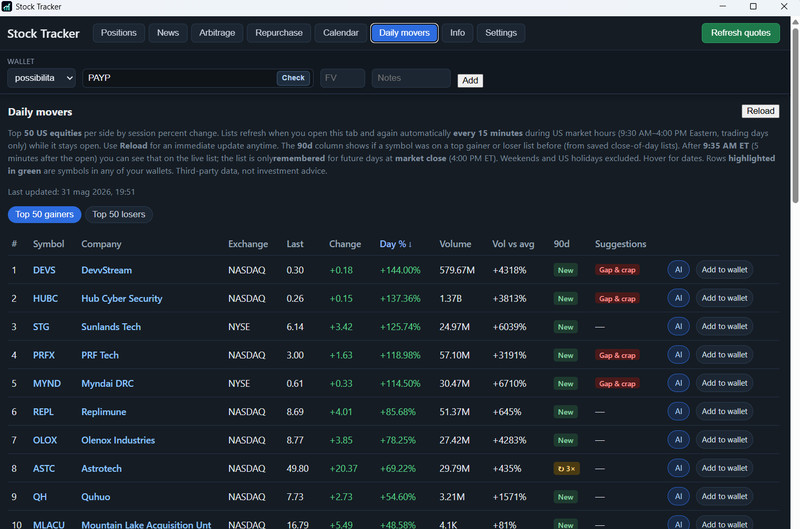Sort by the Day % column header

(395, 244)
